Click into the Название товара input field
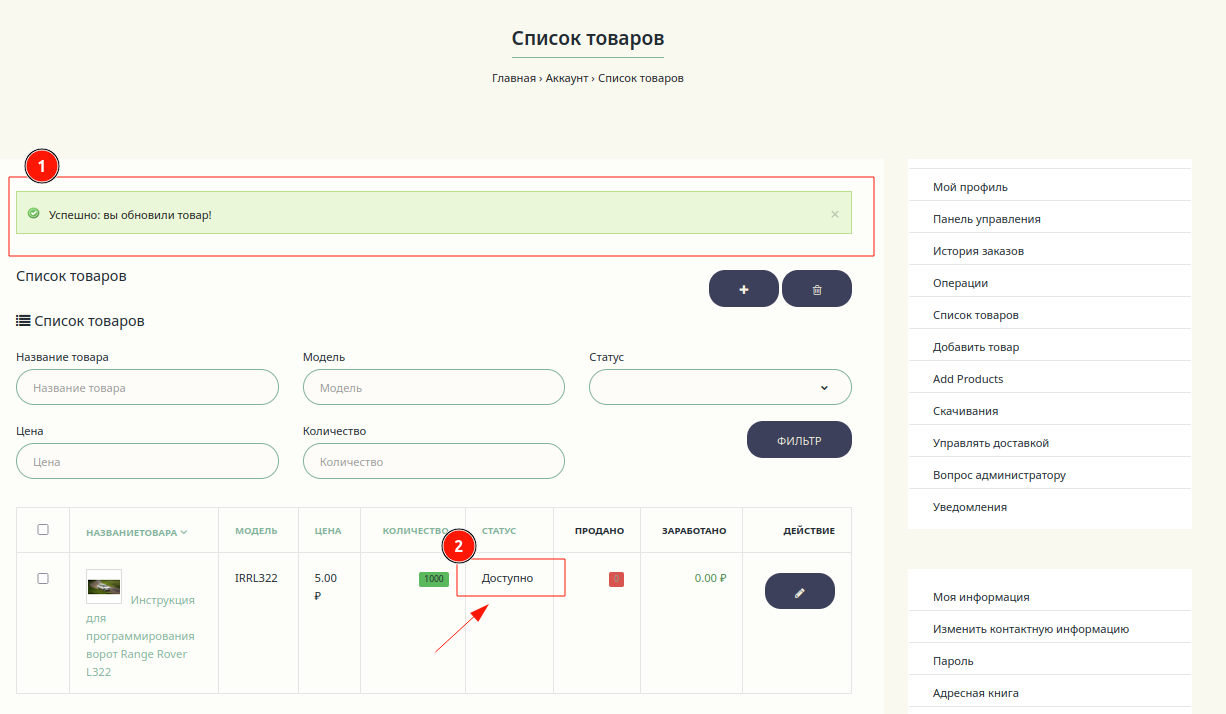1226x714 pixels. point(147,387)
